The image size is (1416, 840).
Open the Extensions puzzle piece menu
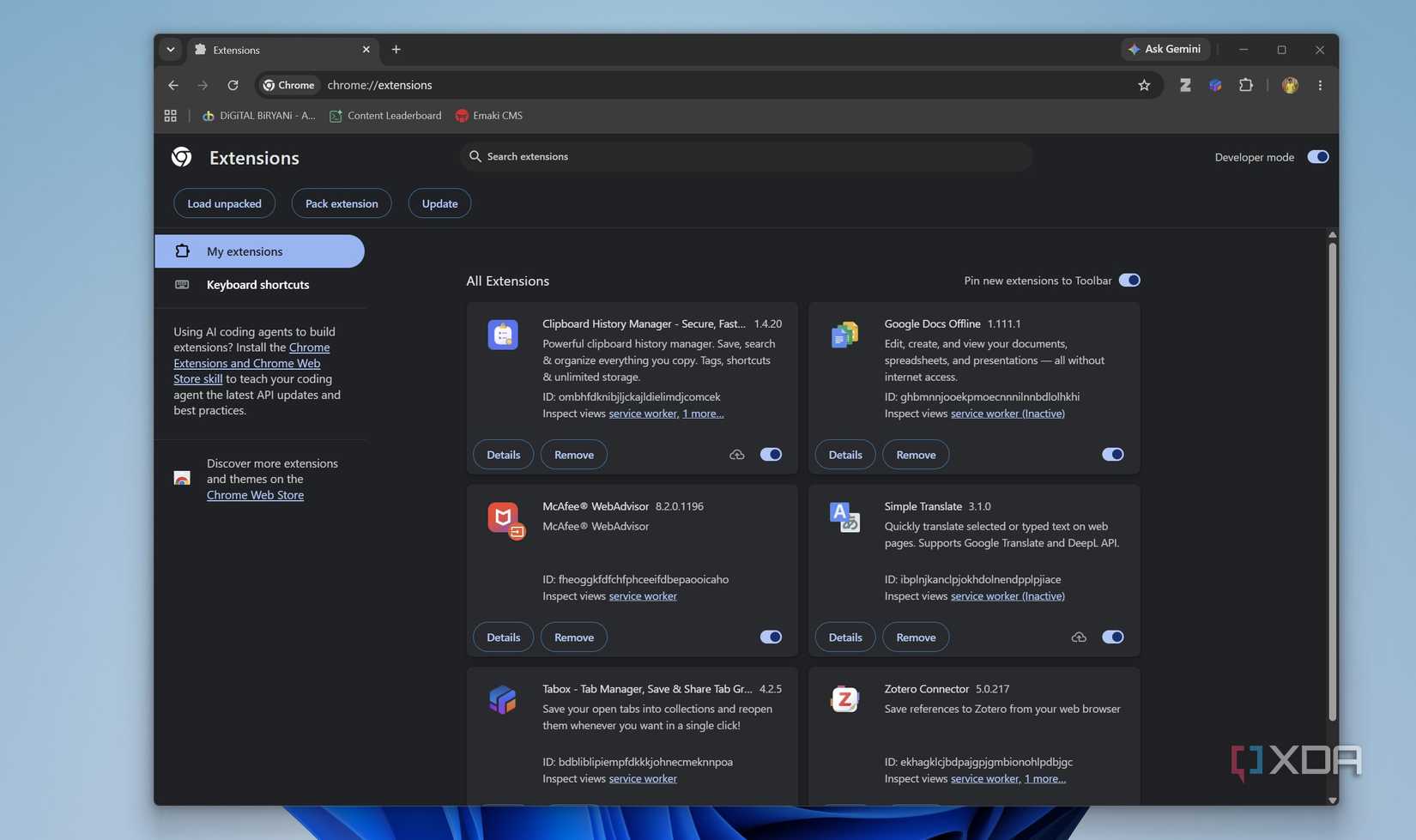coord(1246,85)
